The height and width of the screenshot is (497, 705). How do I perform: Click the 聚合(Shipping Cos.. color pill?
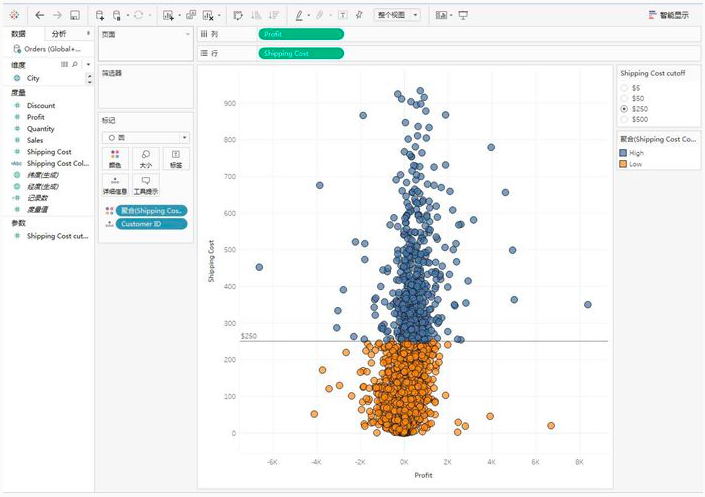point(152,210)
